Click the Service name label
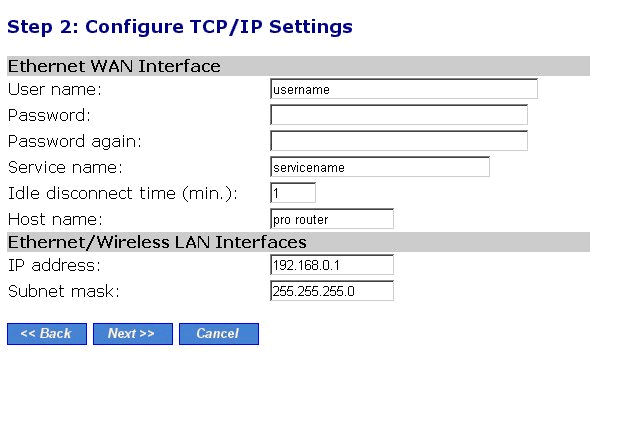The height and width of the screenshot is (448, 627). click(x=65, y=167)
